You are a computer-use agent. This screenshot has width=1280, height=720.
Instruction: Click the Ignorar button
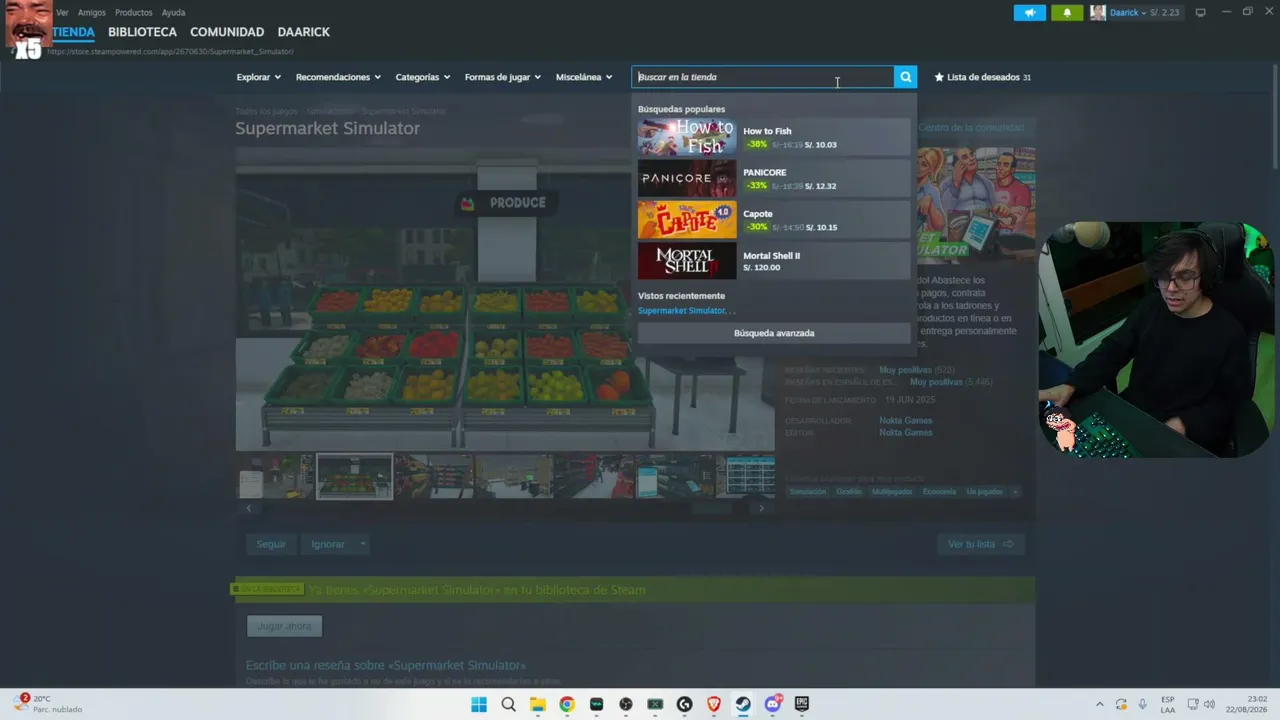point(328,544)
